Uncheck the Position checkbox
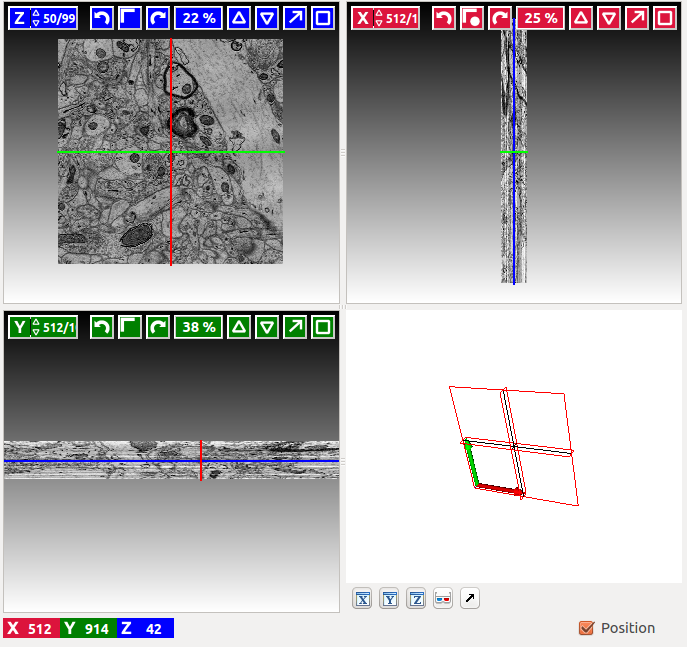The height and width of the screenshot is (647, 687). click(x=587, y=628)
